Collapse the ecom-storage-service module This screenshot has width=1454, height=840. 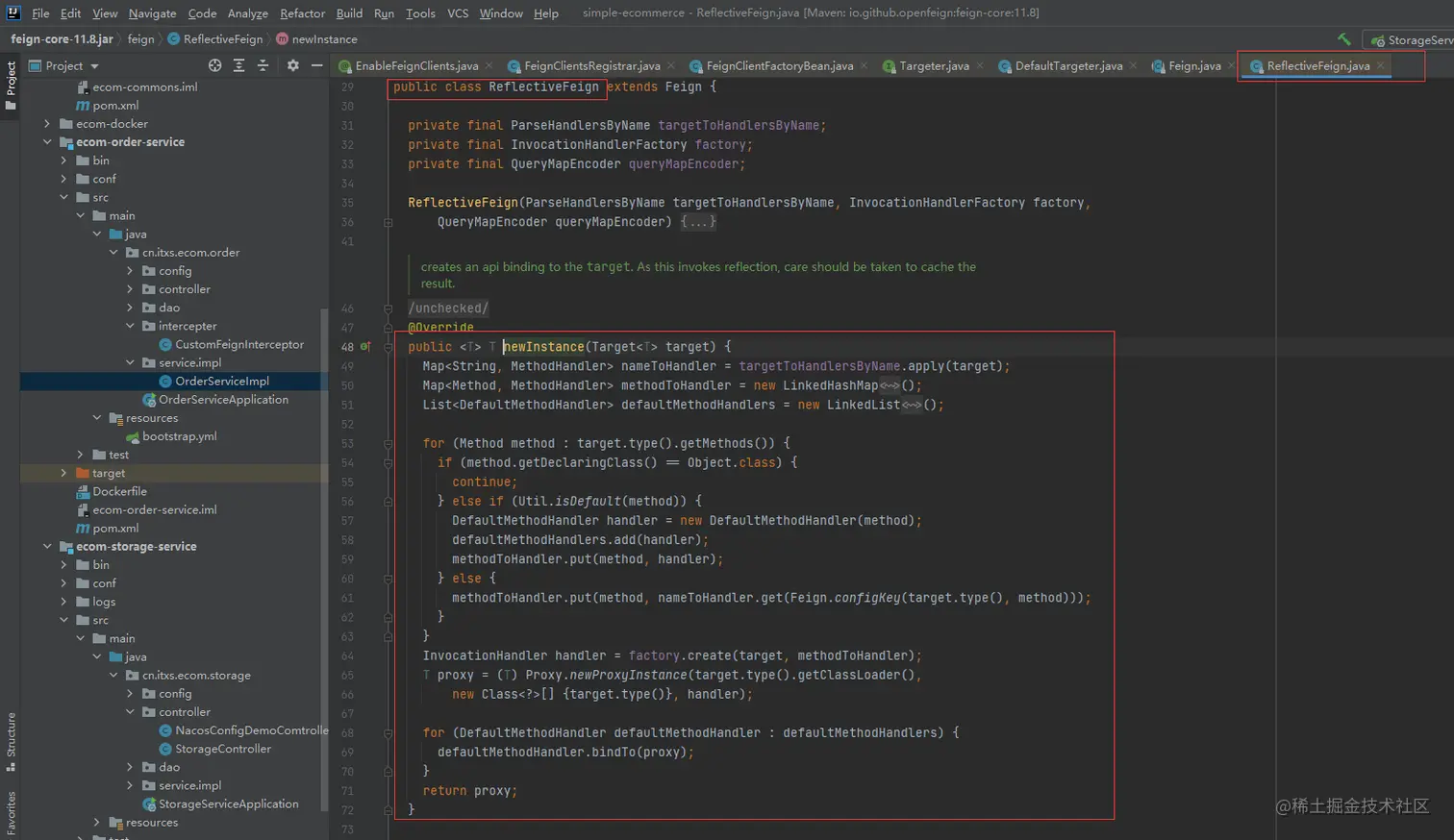[47, 547]
